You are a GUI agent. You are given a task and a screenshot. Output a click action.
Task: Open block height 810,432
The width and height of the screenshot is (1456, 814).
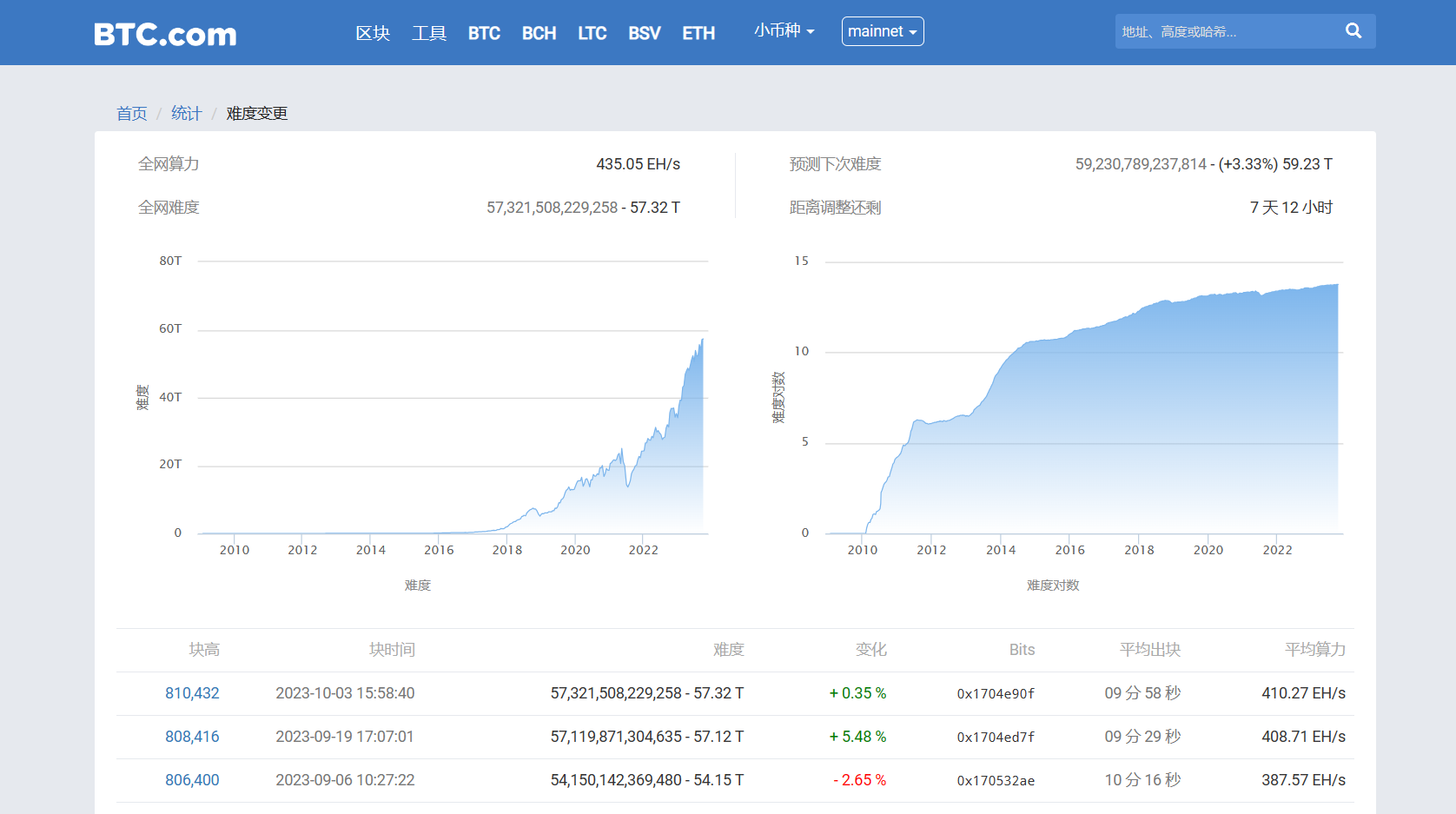[x=192, y=693]
